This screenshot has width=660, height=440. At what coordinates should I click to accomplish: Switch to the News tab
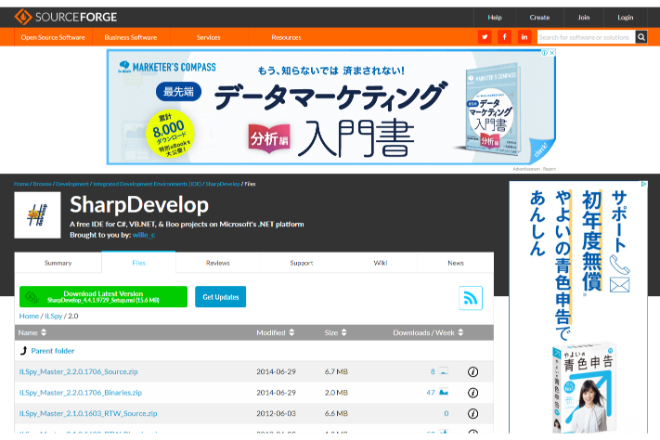point(455,263)
